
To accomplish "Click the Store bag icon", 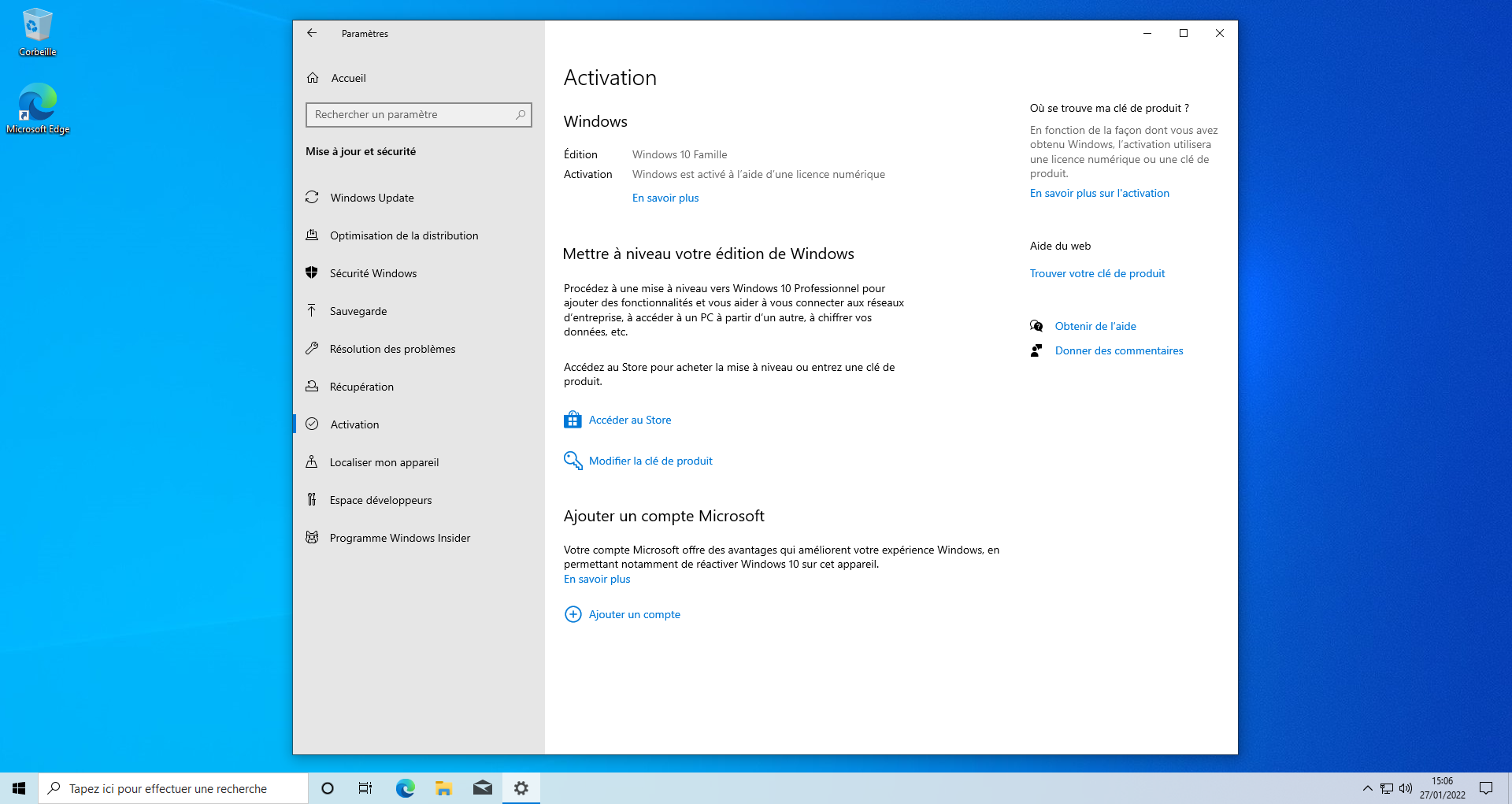I will tap(573, 420).
